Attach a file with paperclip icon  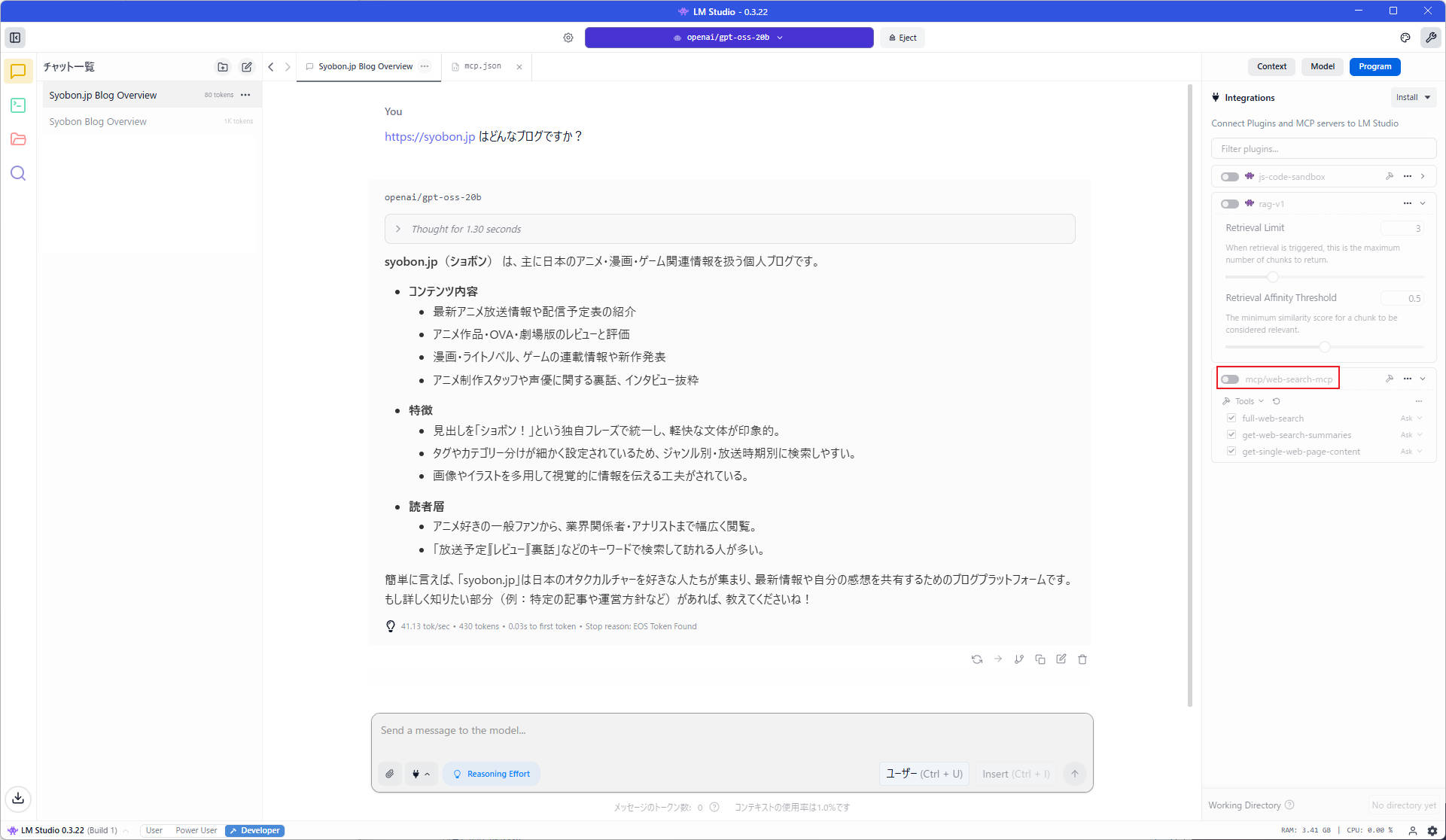tap(390, 774)
